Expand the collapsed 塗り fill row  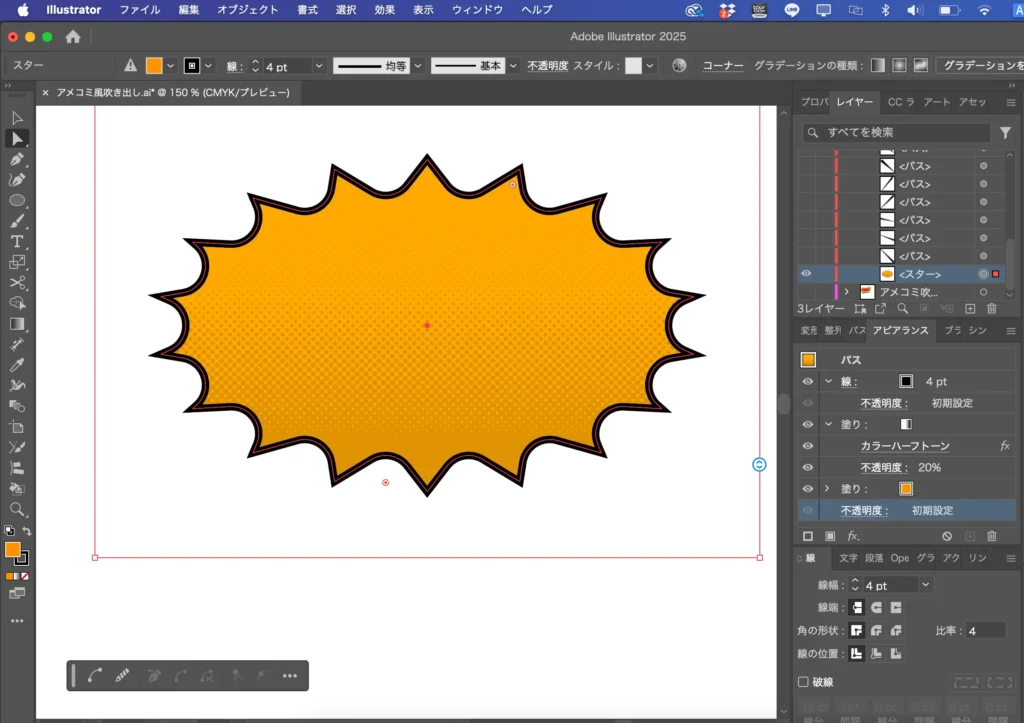click(828, 489)
